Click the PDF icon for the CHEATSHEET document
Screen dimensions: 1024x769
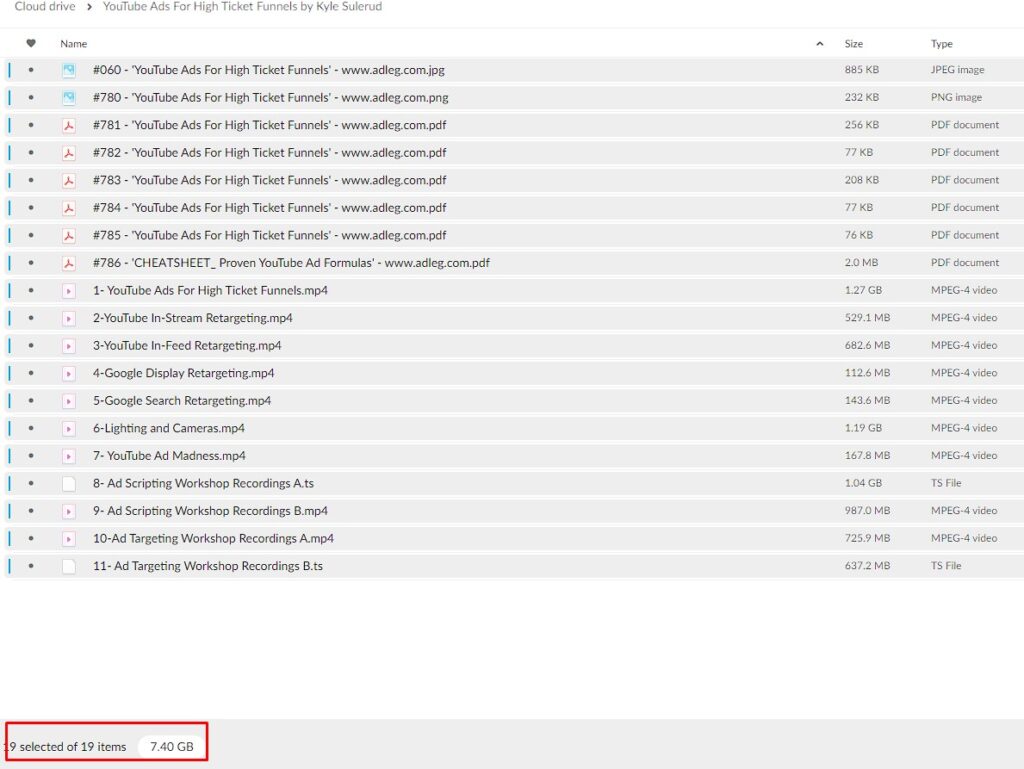[68, 262]
